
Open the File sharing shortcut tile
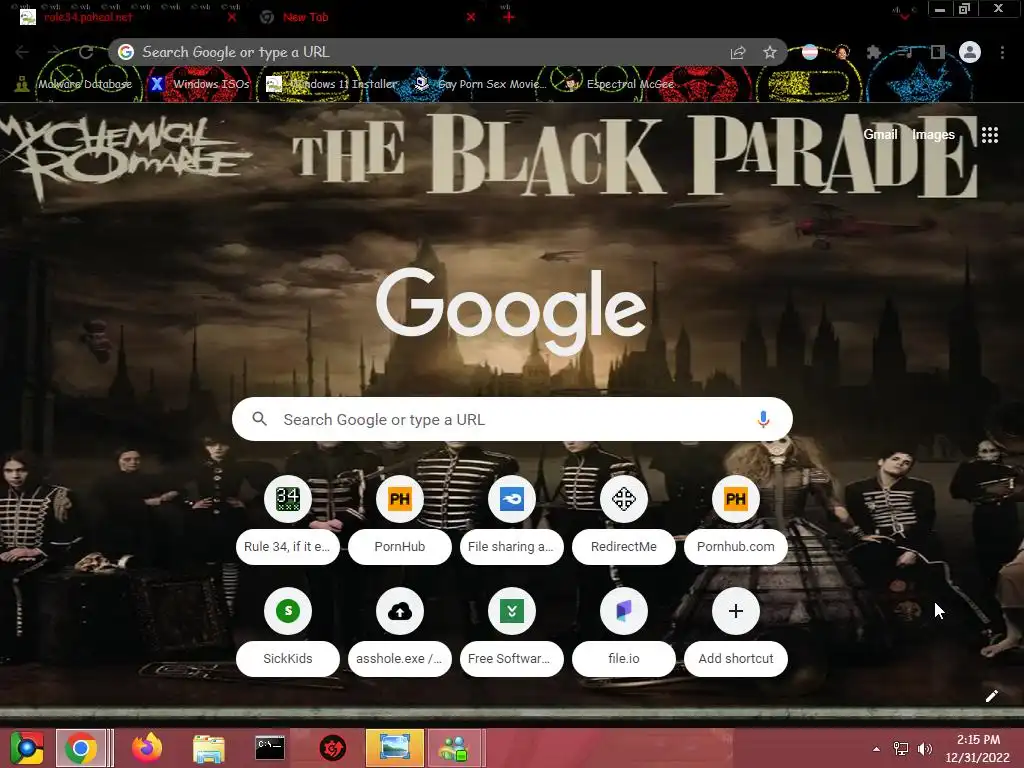[x=511, y=522]
